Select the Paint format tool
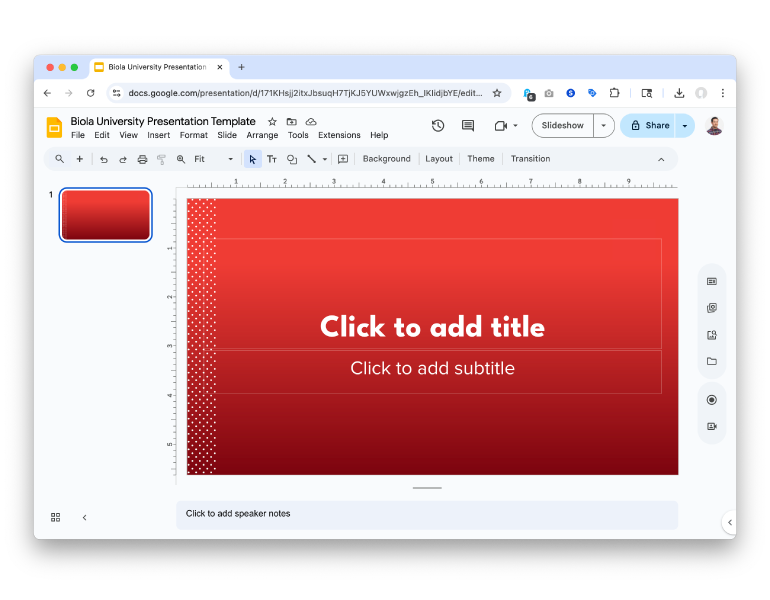Viewport: 770px width, 600px height. point(161,159)
